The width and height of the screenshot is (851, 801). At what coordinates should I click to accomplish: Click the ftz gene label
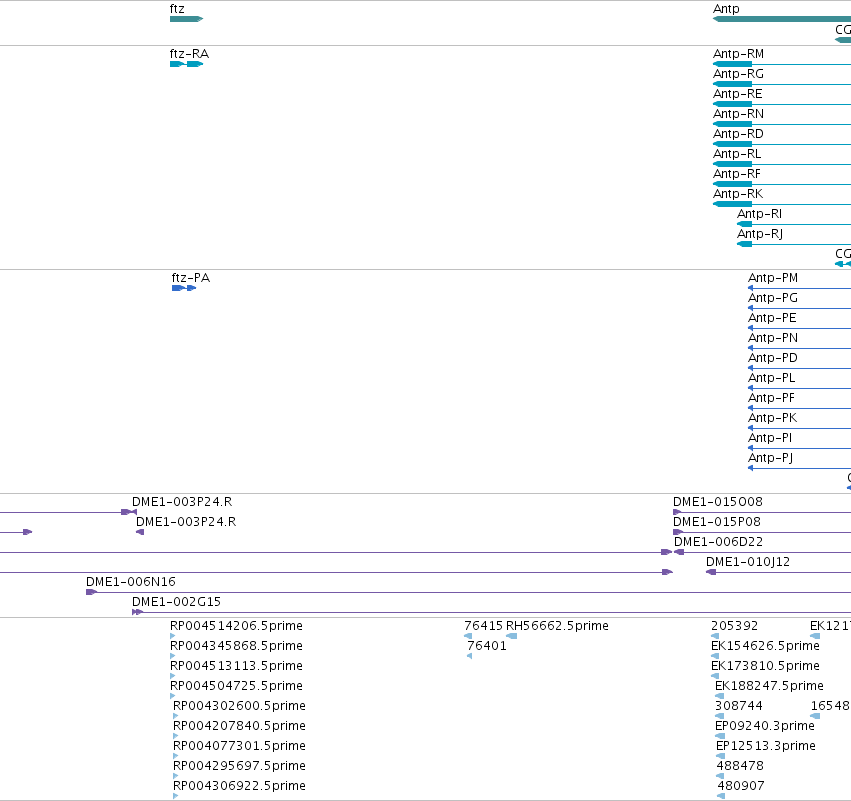point(177,9)
